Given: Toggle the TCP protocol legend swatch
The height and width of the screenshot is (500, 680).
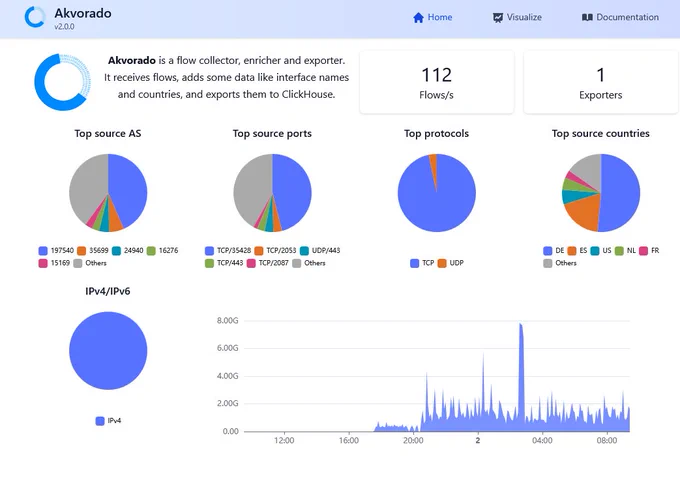Looking at the screenshot, I should point(414,263).
